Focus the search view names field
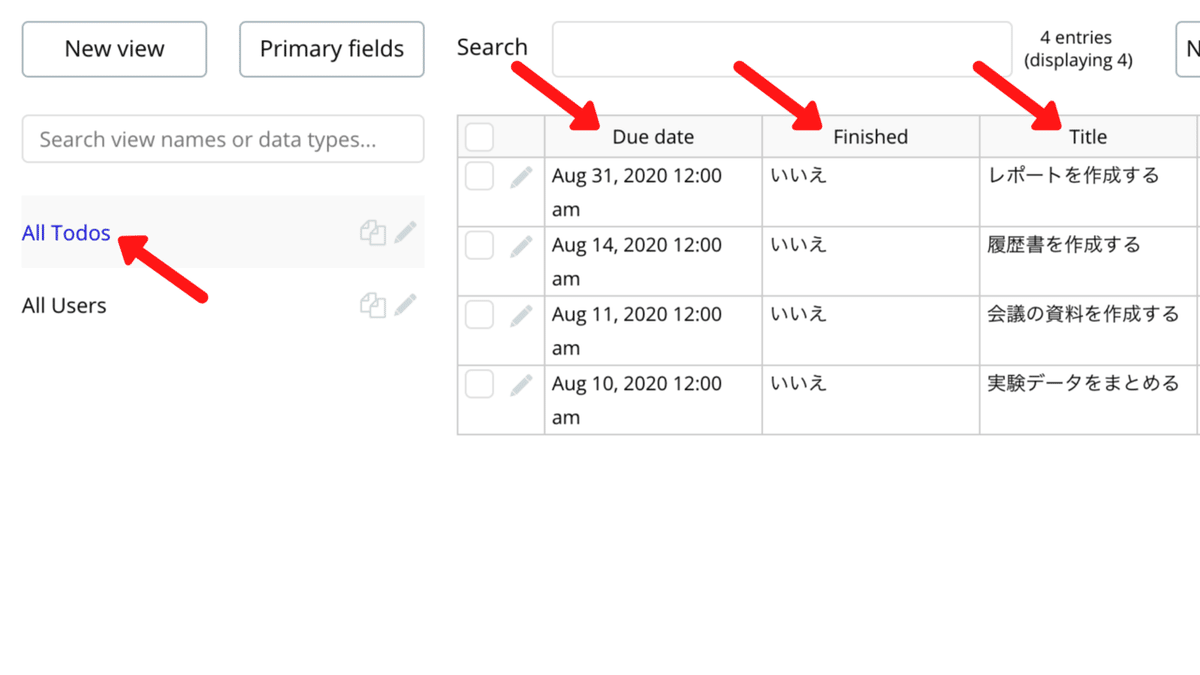 [223, 139]
